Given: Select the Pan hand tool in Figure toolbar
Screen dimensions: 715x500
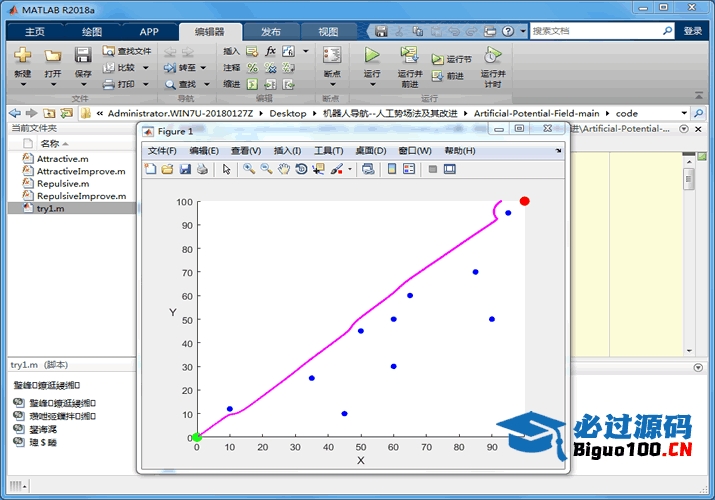Looking at the screenshot, I should (283, 169).
